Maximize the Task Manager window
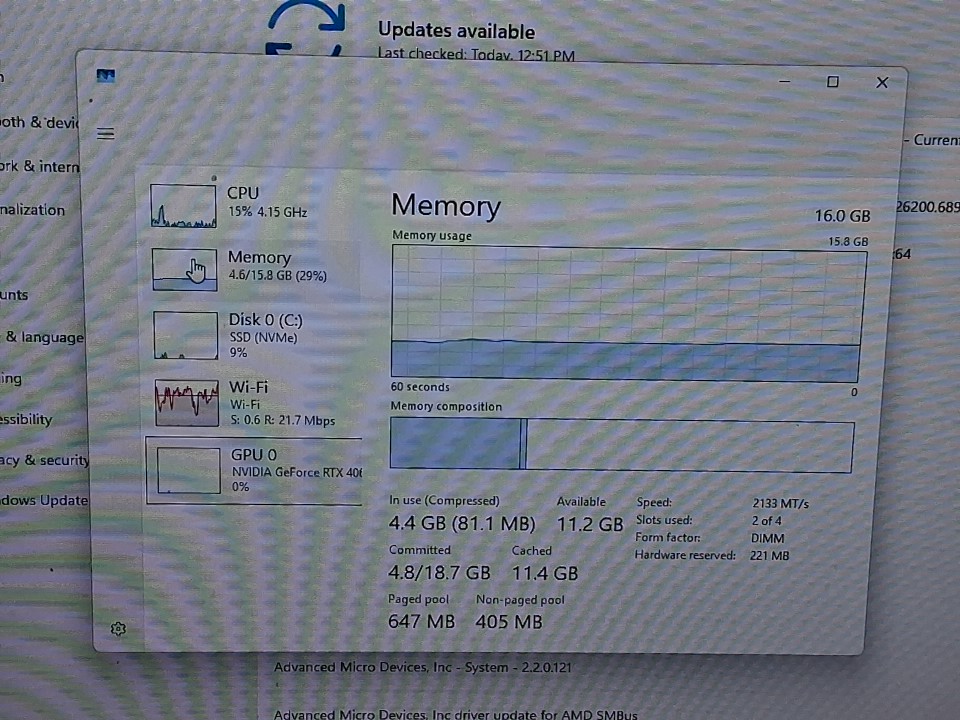The image size is (960, 720). click(832, 82)
